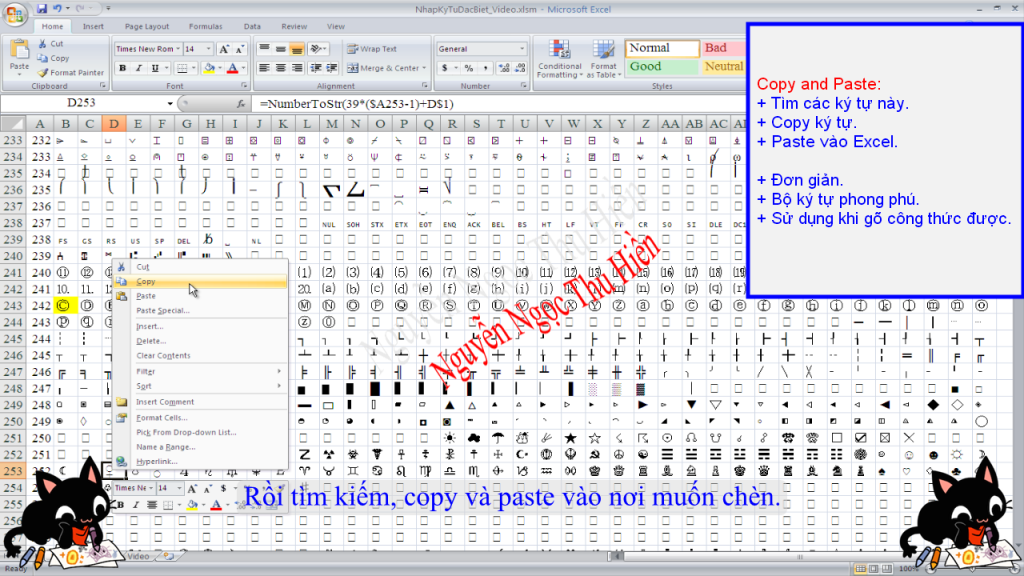Open the Alignment group dialog launcher

pos(425,86)
